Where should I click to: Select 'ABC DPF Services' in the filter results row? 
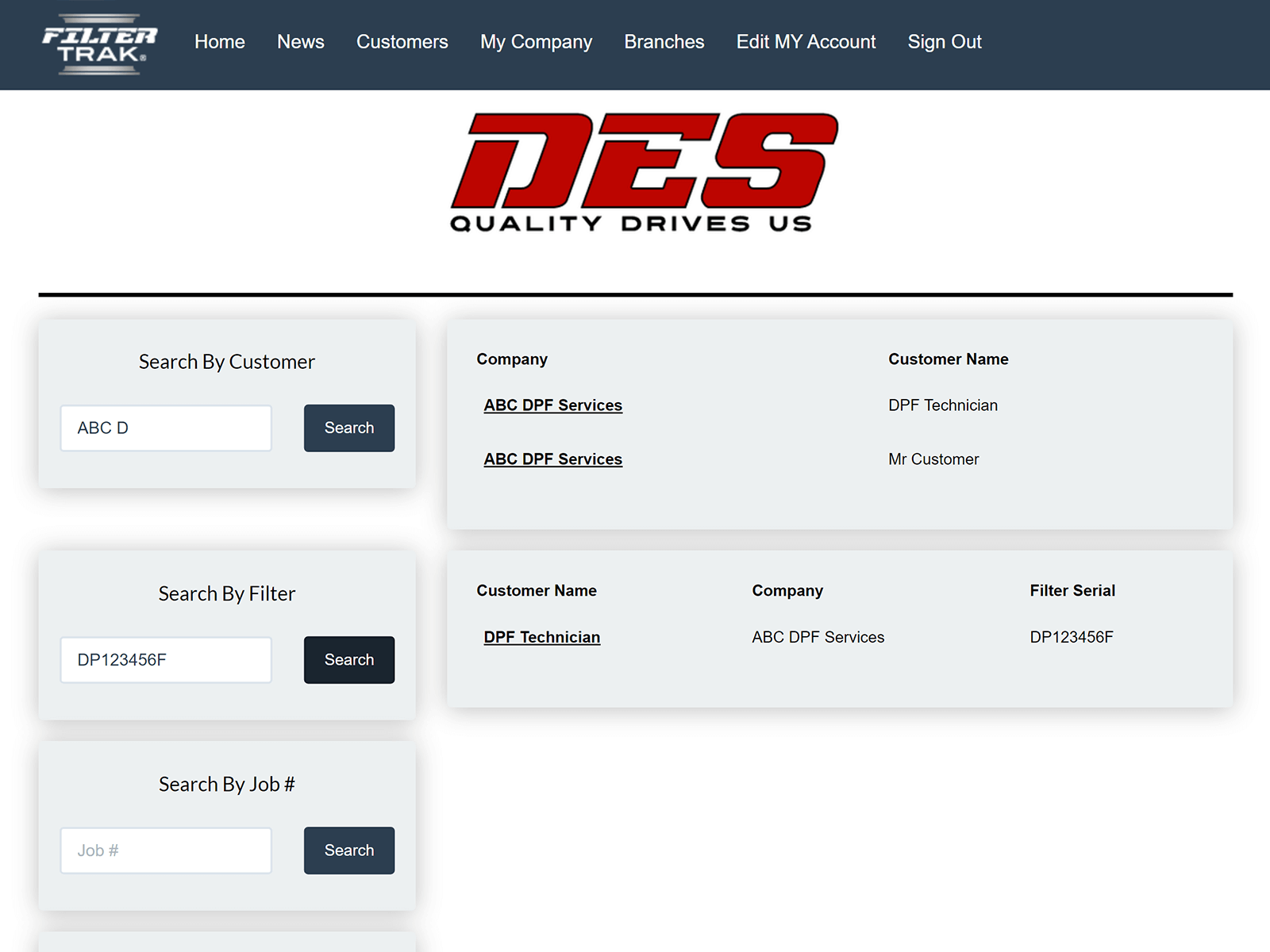(818, 637)
